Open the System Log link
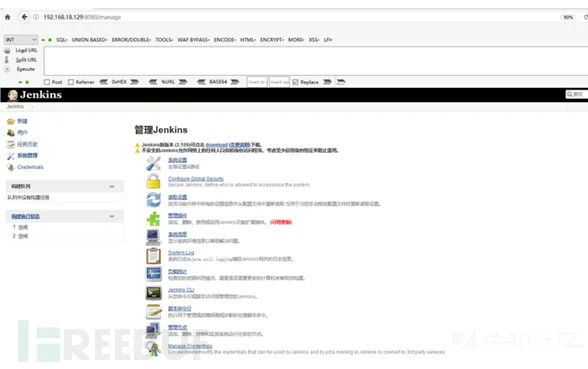Viewport: 588px width, 369px height. click(181, 253)
